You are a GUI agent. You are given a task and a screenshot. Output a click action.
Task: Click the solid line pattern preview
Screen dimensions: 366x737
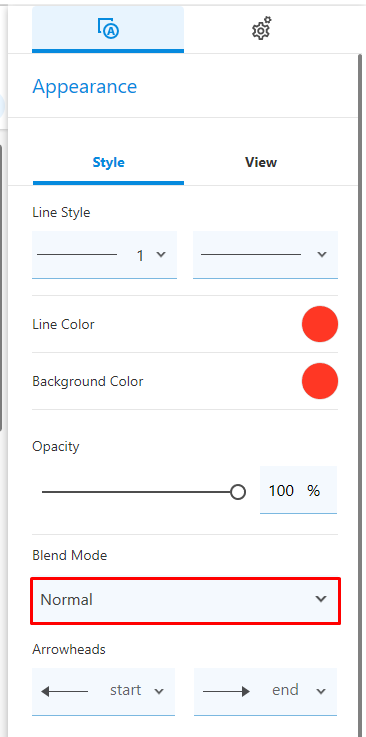[251, 255]
